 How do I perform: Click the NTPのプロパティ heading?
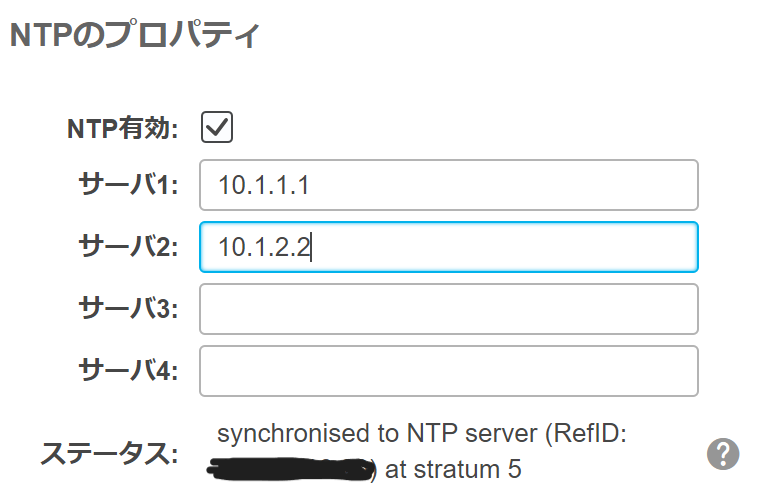(135, 37)
